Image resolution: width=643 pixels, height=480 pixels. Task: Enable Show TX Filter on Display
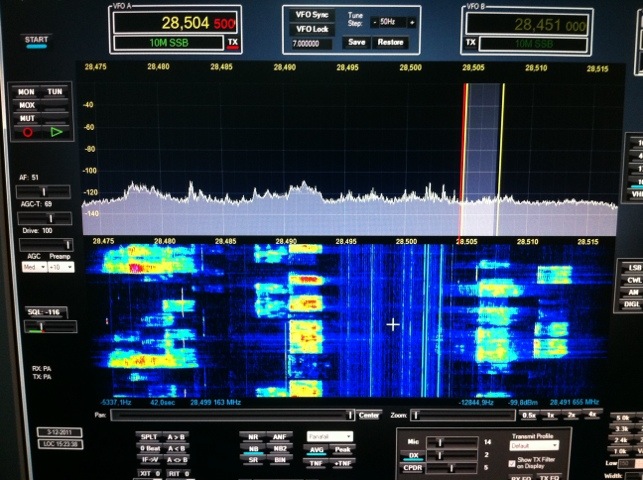[512, 462]
